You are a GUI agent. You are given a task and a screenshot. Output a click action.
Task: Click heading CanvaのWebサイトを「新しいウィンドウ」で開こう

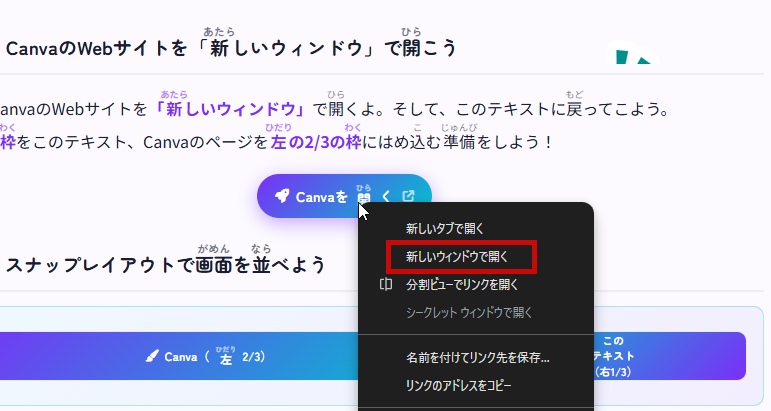point(231,48)
